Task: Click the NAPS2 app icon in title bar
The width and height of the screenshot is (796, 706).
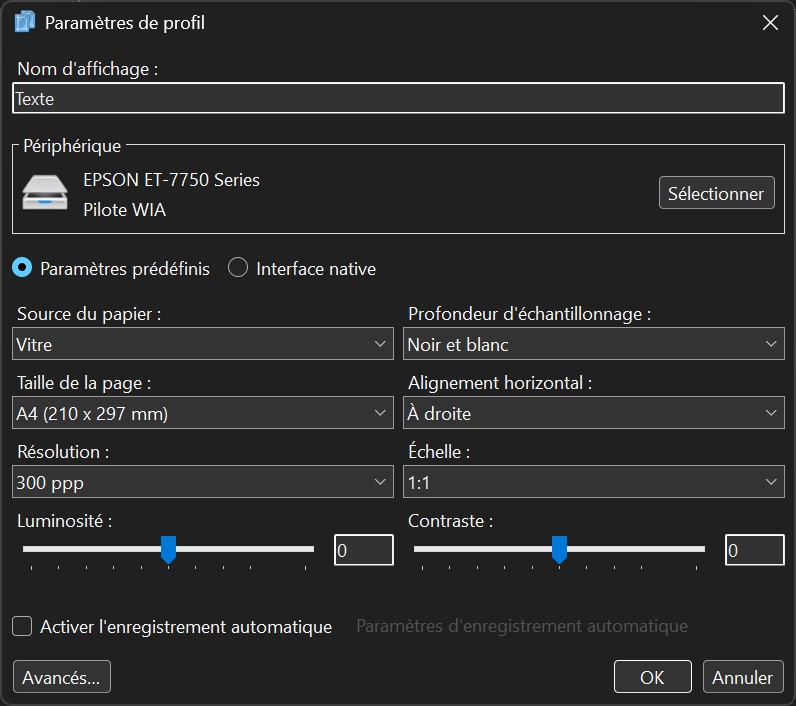Action: pyautogui.click(x=25, y=22)
